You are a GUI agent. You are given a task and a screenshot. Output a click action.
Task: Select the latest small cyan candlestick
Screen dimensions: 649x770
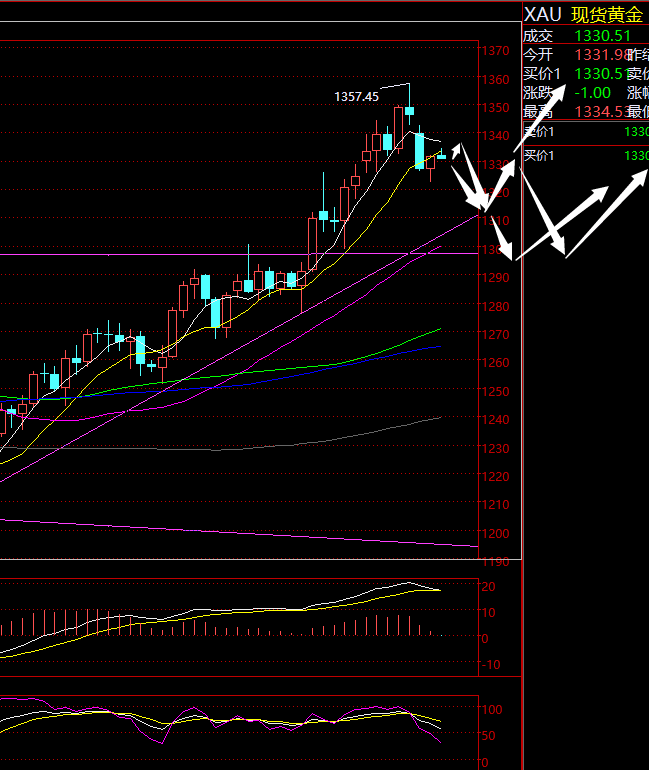click(441, 155)
